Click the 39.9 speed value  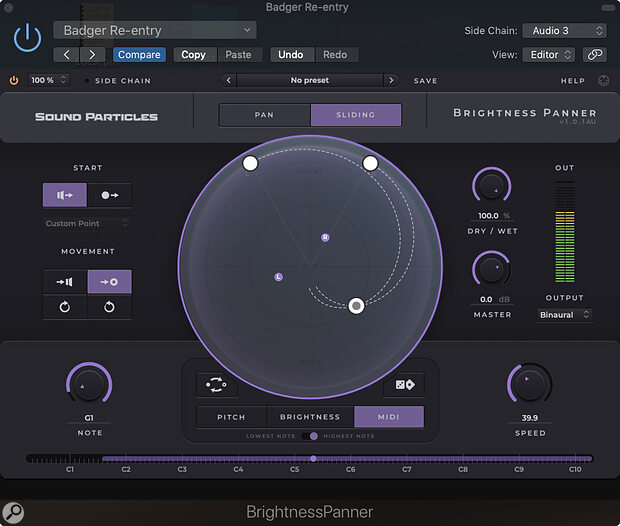point(530,418)
